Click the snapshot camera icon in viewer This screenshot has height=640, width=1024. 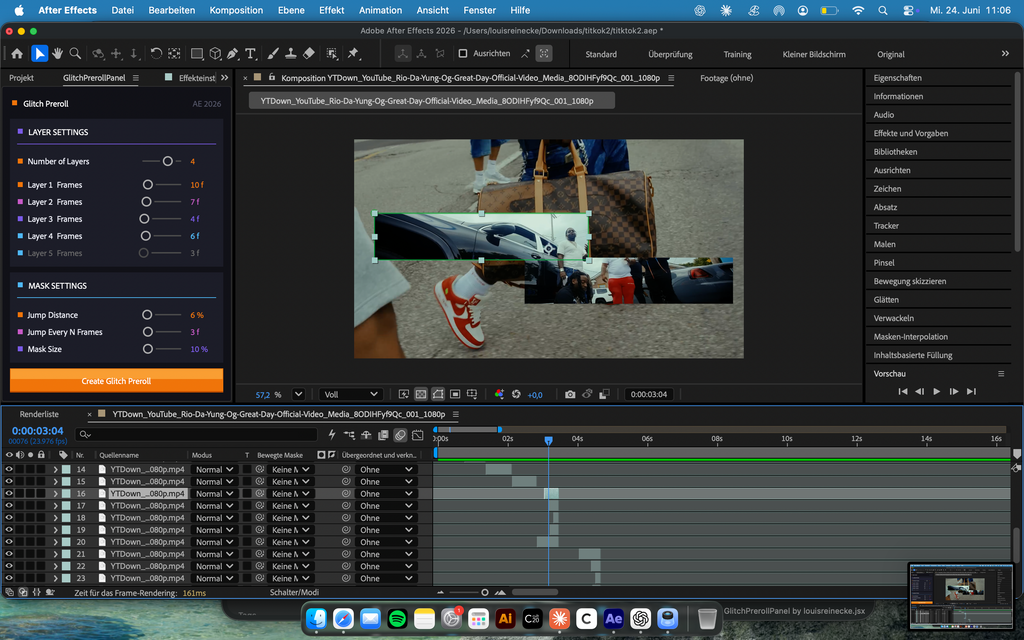(x=570, y=394)
